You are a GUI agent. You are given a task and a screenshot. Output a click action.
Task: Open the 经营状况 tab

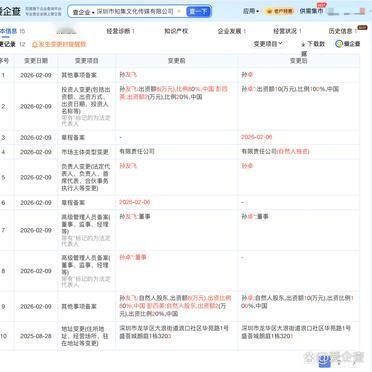[287, 31]
